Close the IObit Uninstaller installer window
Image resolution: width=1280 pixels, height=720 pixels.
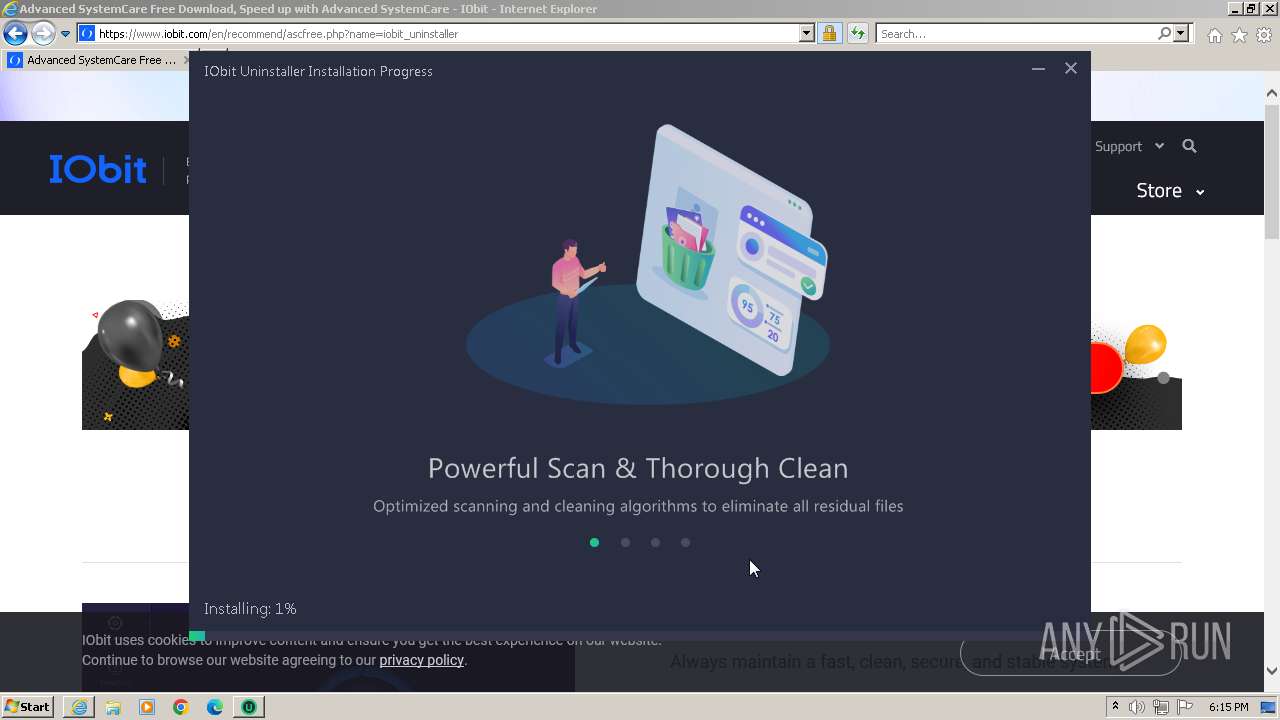point(1071,68)
